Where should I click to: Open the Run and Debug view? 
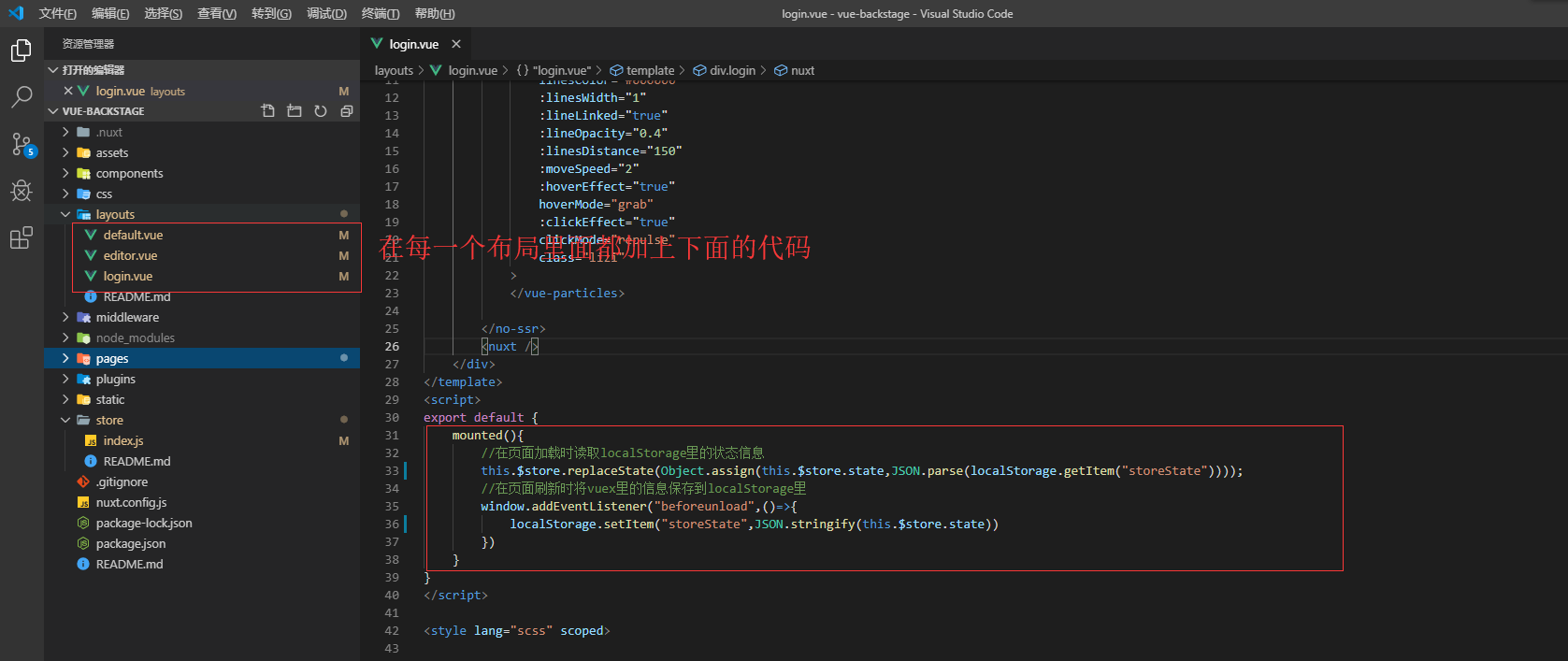click(21, 192)
